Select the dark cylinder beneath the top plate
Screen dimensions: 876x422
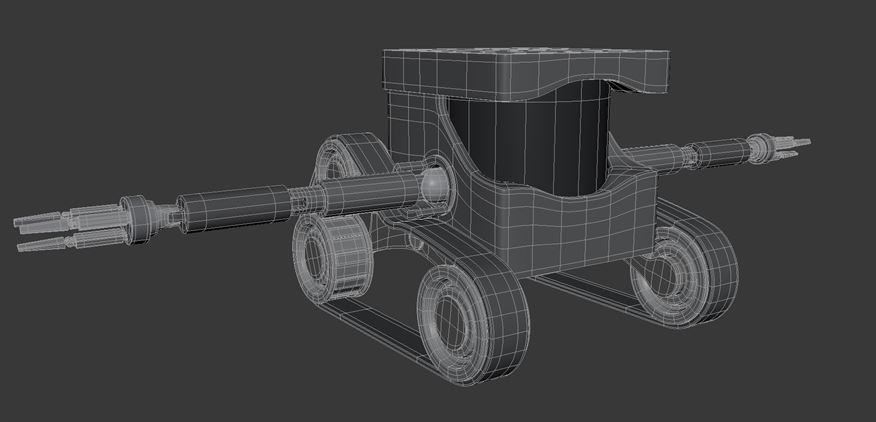528,140
